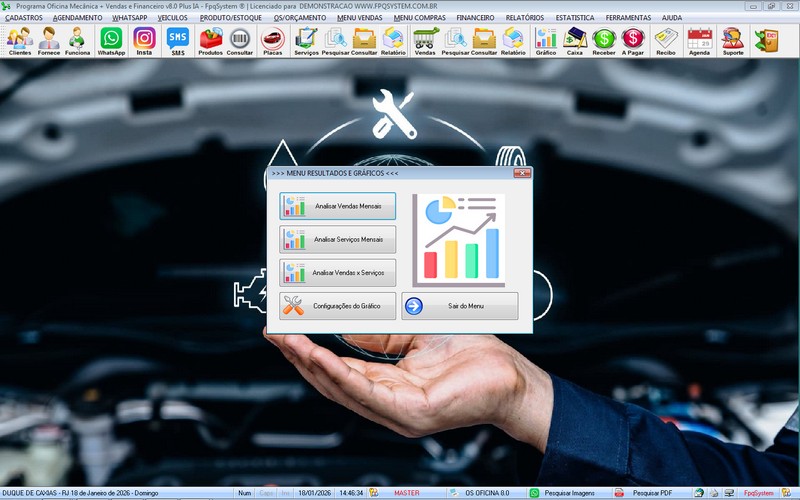The image size is (800, 500).
Task: Click the Agenda calendar icon
Action: [x=699, y=41]
